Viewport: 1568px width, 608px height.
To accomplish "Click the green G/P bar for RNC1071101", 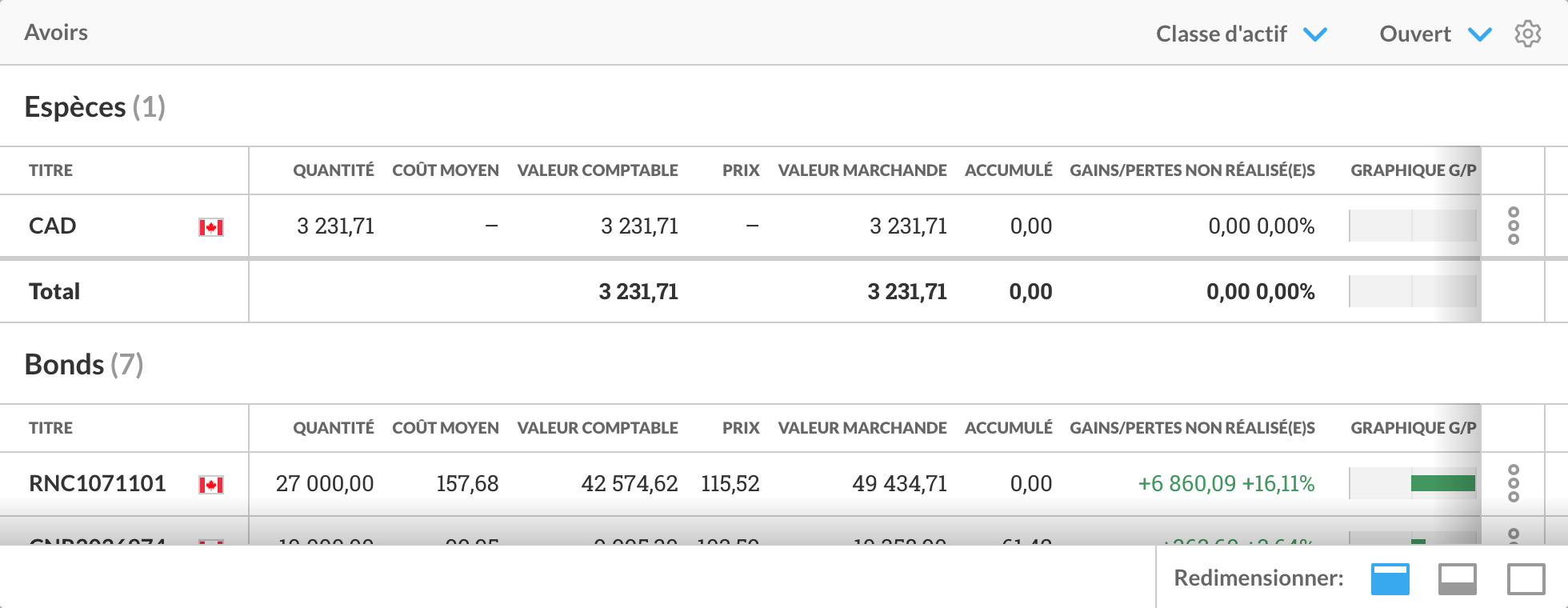I will tap(1442, 483).
